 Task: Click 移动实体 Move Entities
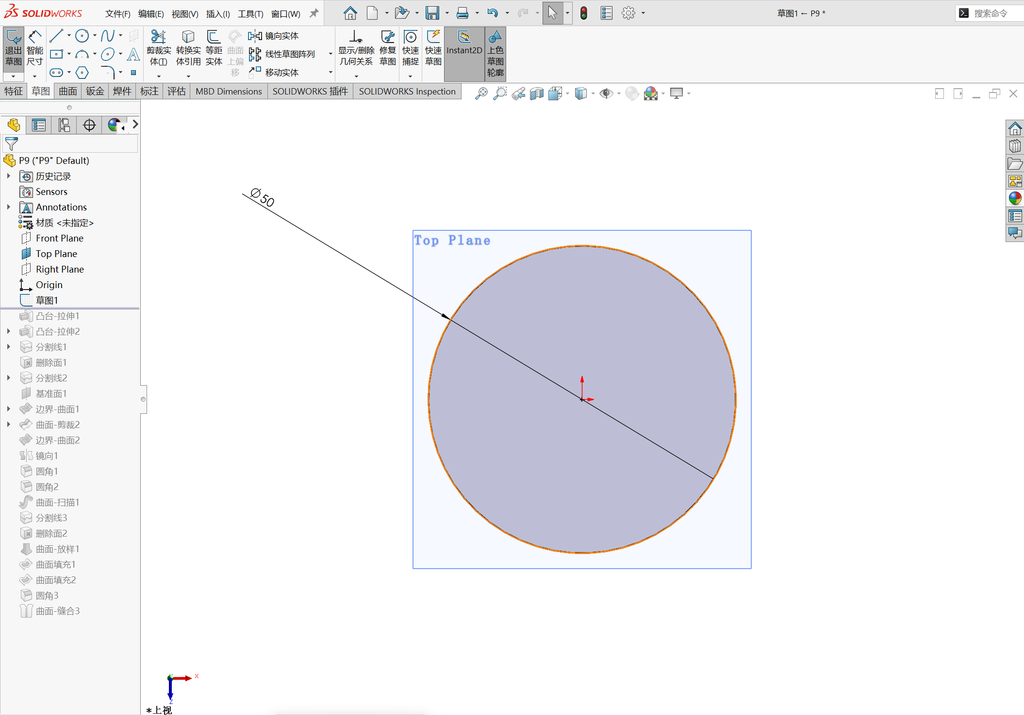tap(274, 72)
